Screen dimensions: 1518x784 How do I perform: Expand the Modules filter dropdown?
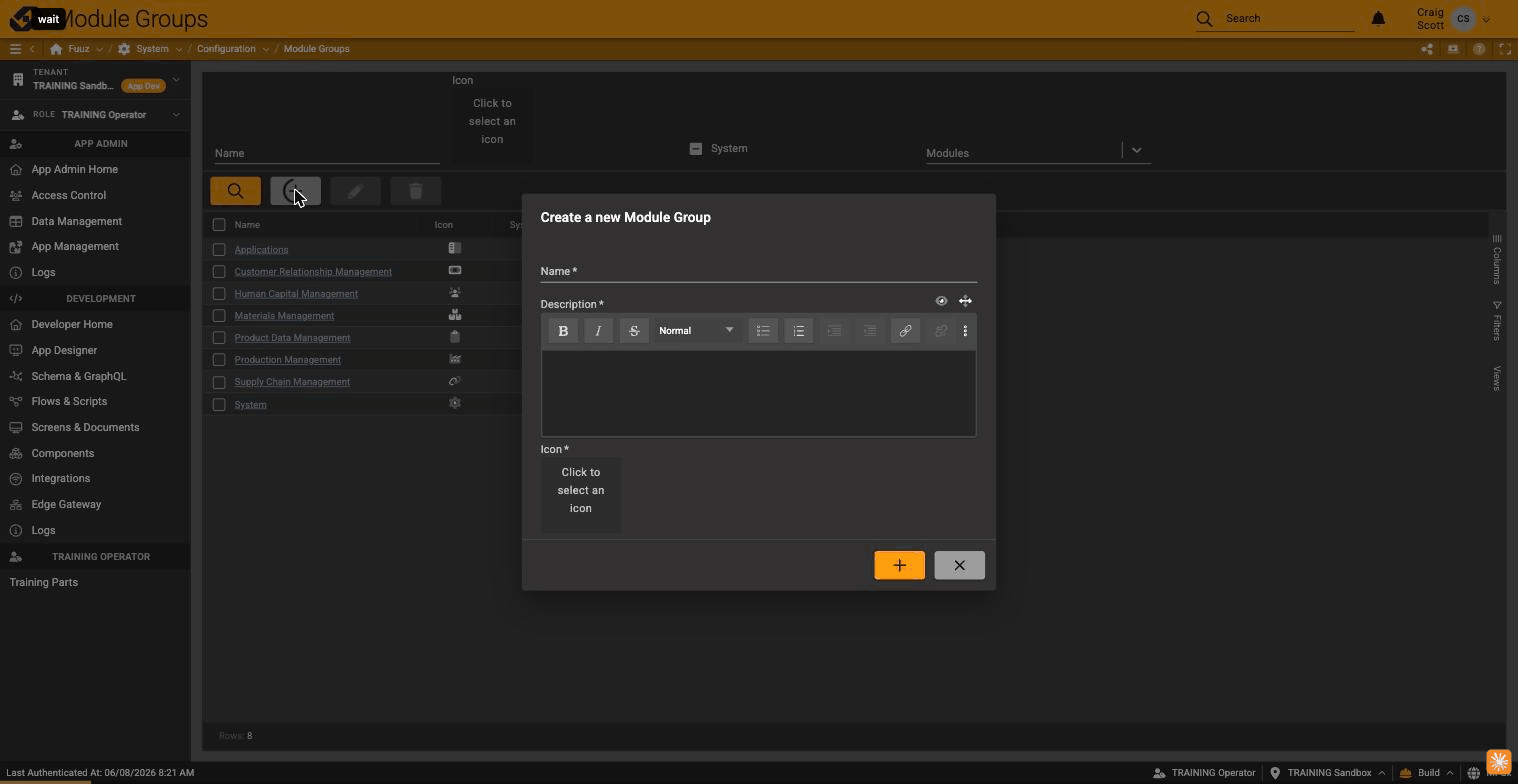click(1136, 150)
